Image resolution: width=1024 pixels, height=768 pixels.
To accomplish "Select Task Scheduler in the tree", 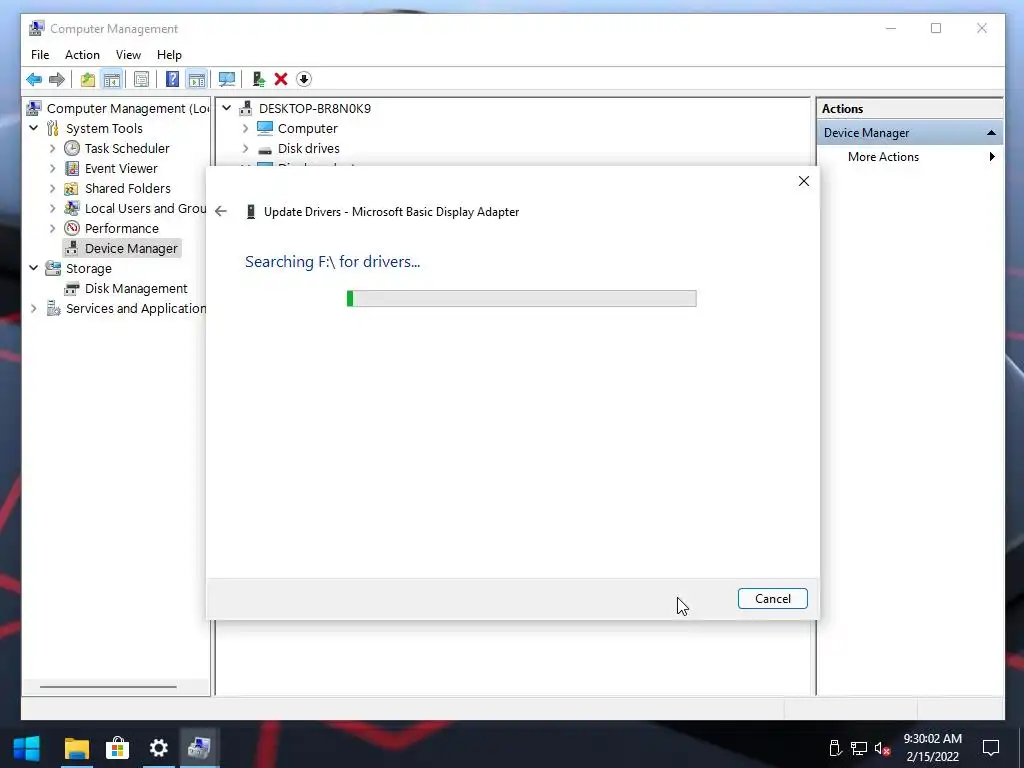I will (x=127, y=148).
